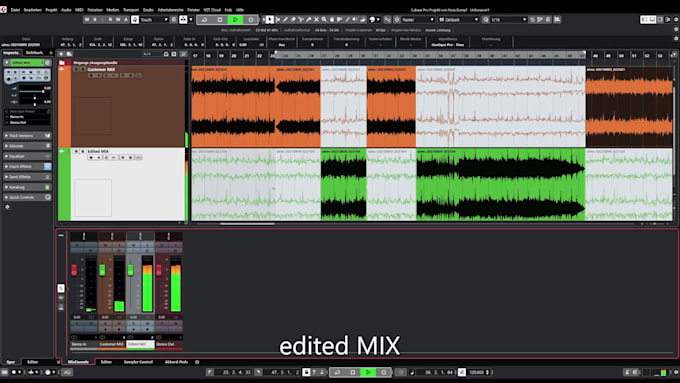This screenshot has height=383, width=680.
Task: Toggle global Write W automation button
Action: [118, 20]
